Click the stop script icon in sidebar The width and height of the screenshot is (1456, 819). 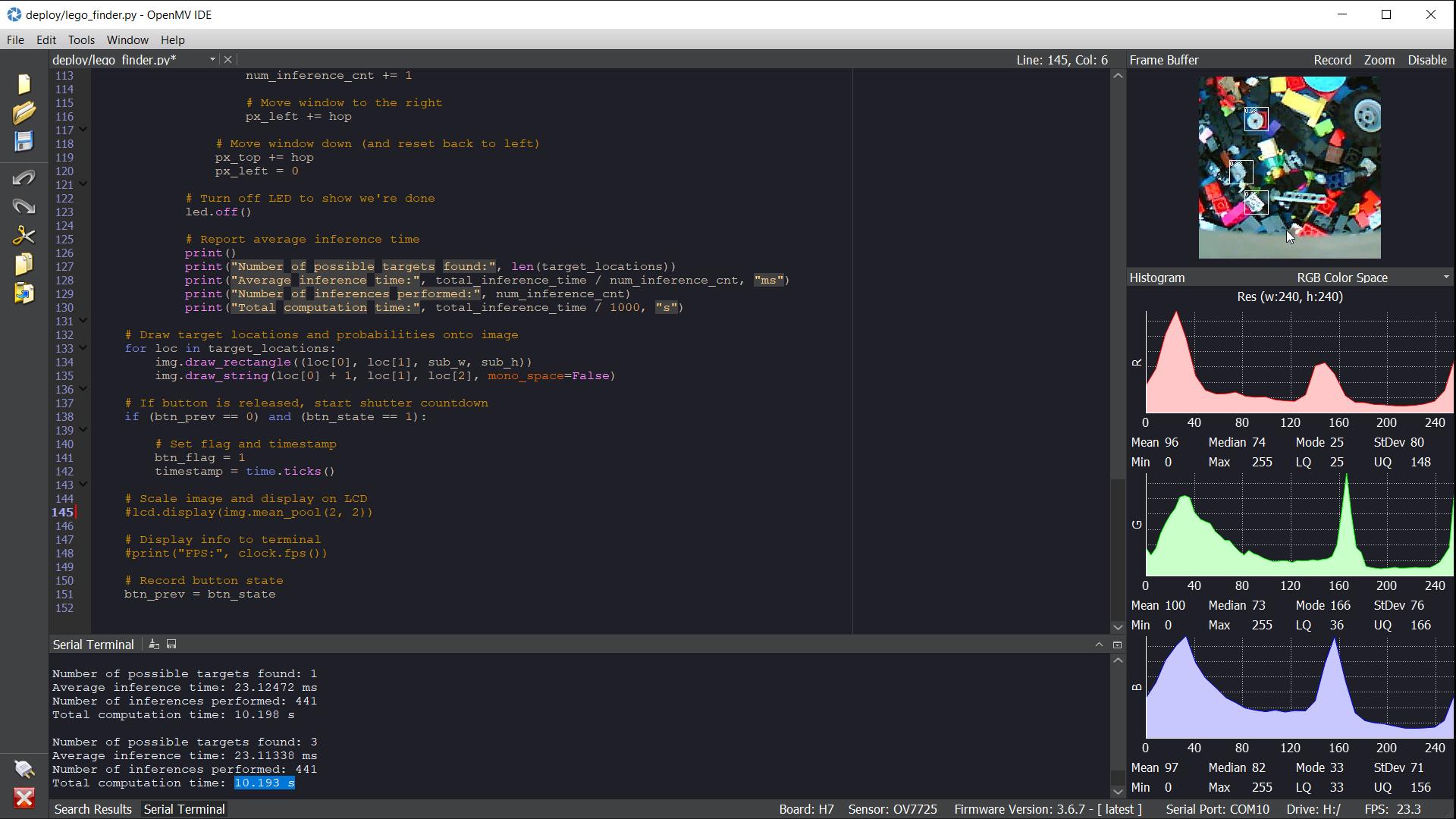pos(24,798)
